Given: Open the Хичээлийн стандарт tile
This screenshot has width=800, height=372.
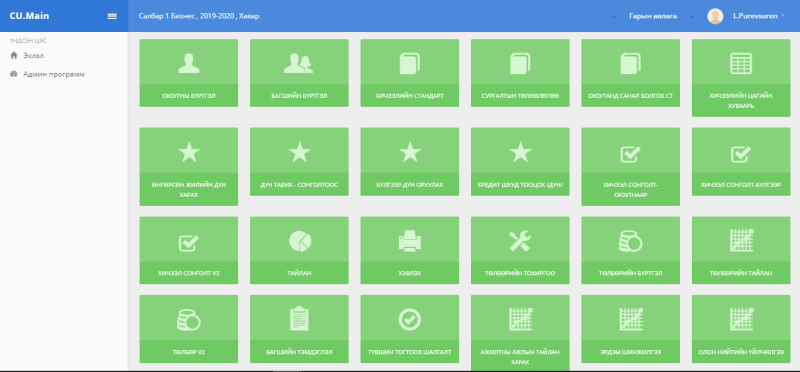Looking at the screenshot, I should click(x=410, y=73).
